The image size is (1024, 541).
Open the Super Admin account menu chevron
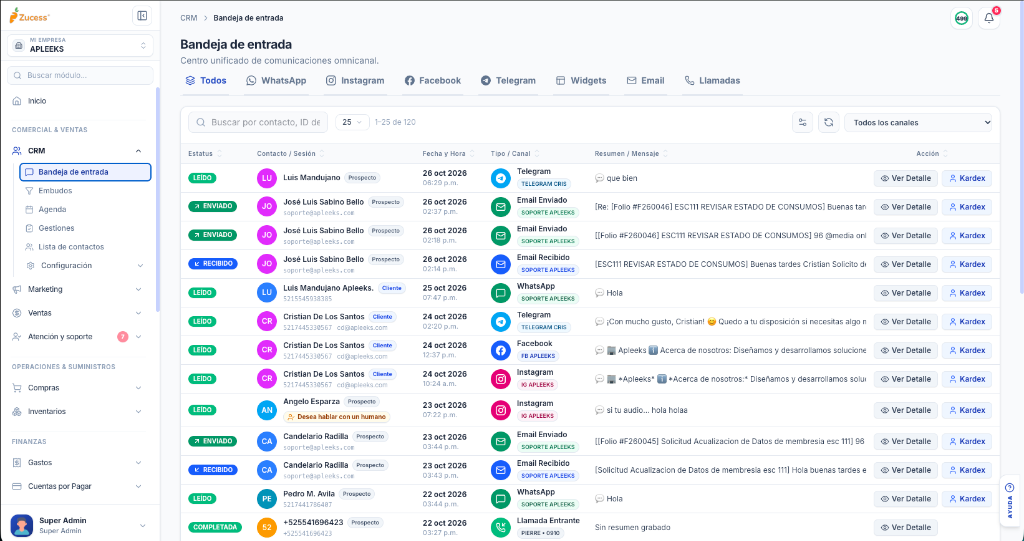(142, 525)
